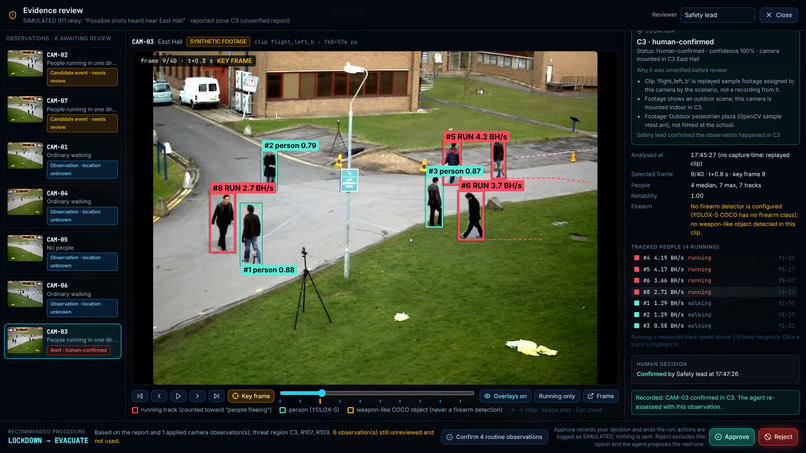
Task: Click the KEY FRAME tag in the frame overlay
Action: tap(234, 61)
